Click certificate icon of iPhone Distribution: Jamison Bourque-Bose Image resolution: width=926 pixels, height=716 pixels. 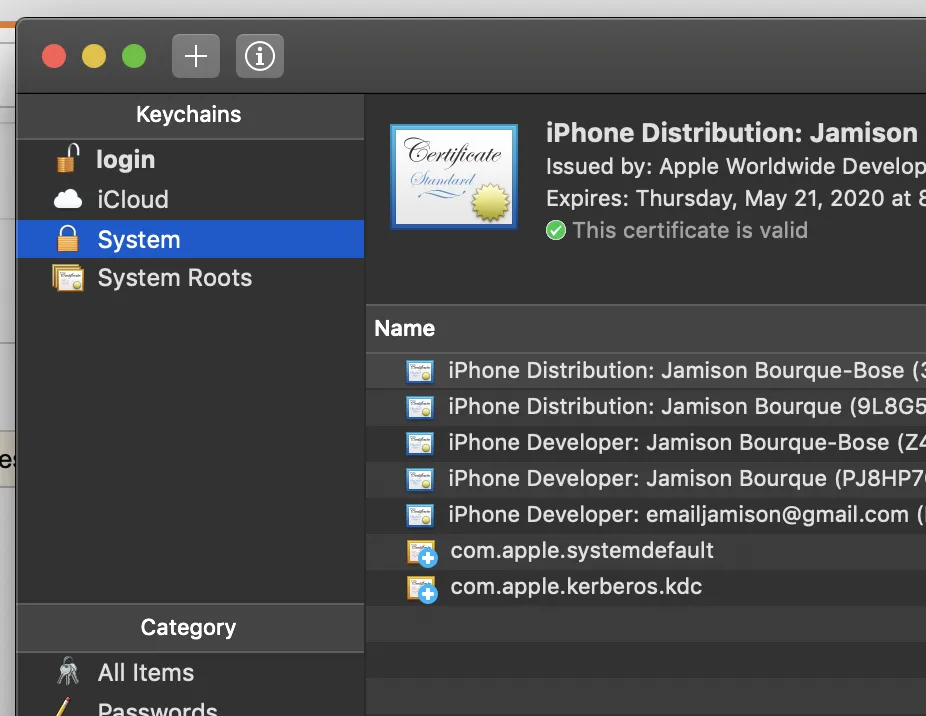(x=420, y=372)
